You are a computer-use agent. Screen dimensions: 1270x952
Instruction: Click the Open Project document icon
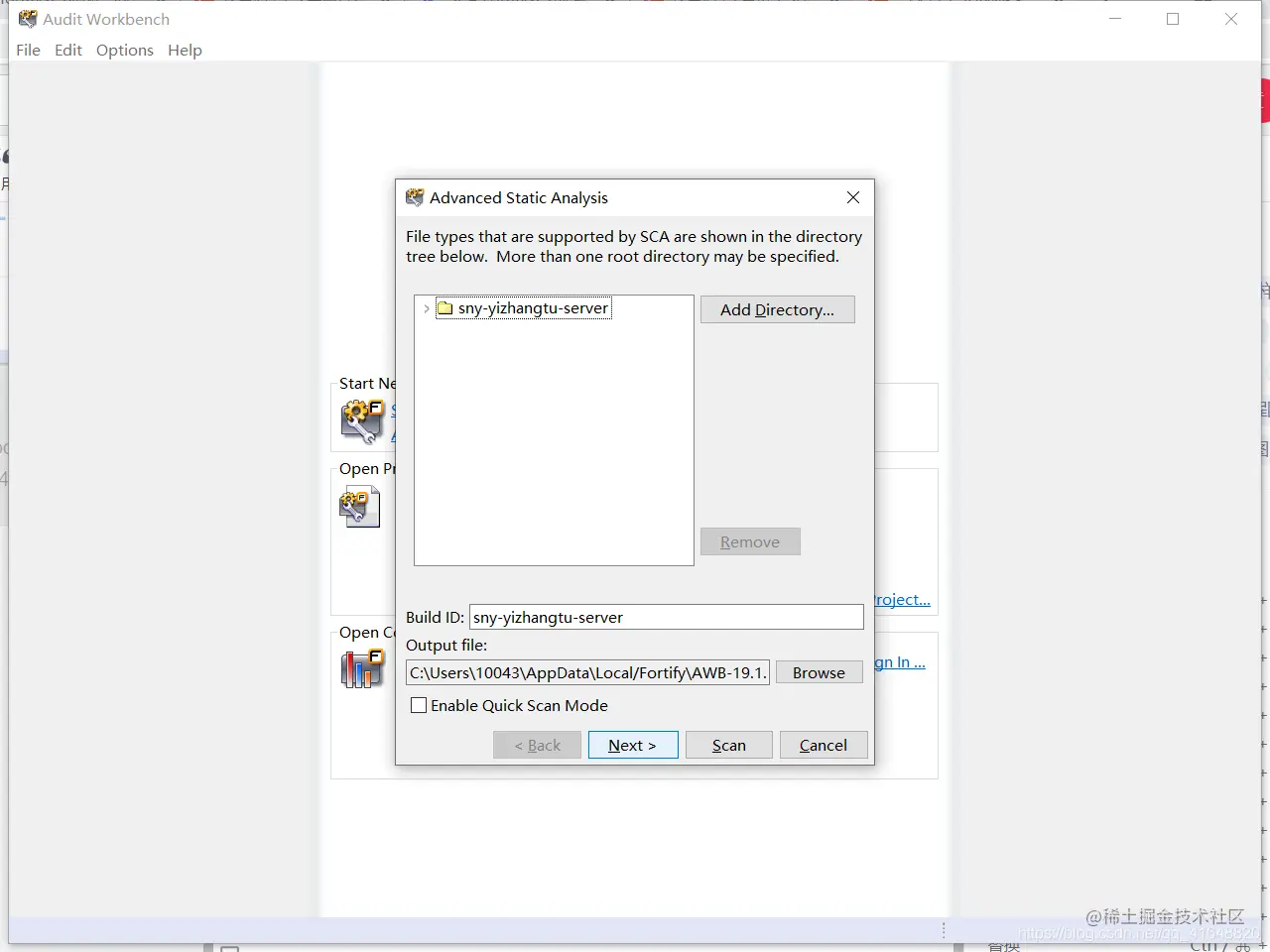click(360, 508)
